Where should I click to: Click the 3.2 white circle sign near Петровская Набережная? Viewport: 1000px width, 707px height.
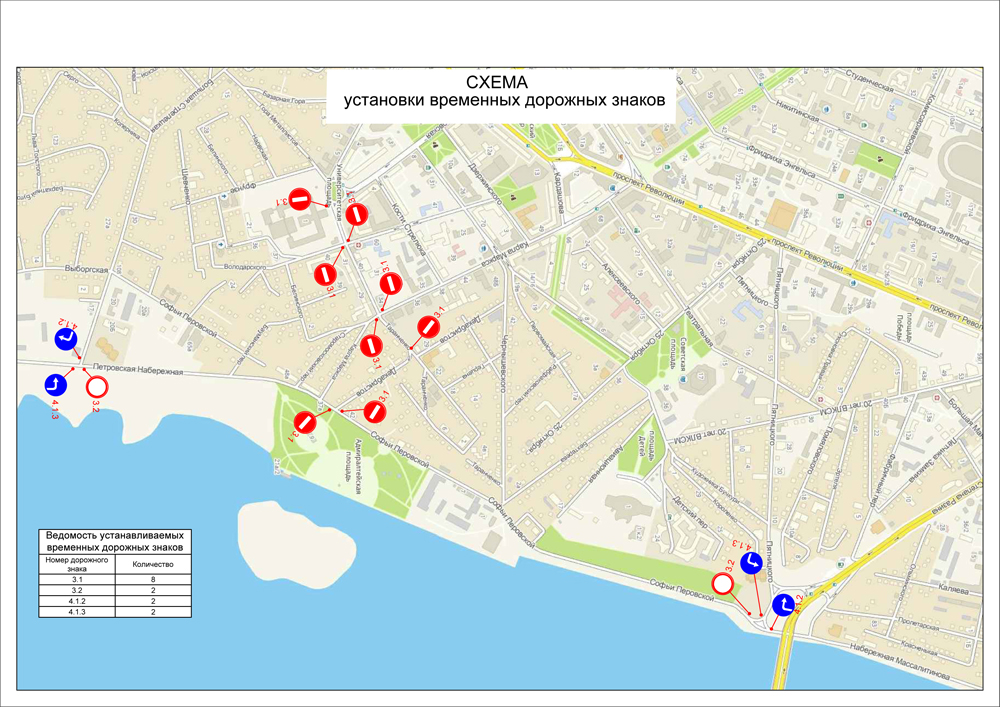(97, 386)
